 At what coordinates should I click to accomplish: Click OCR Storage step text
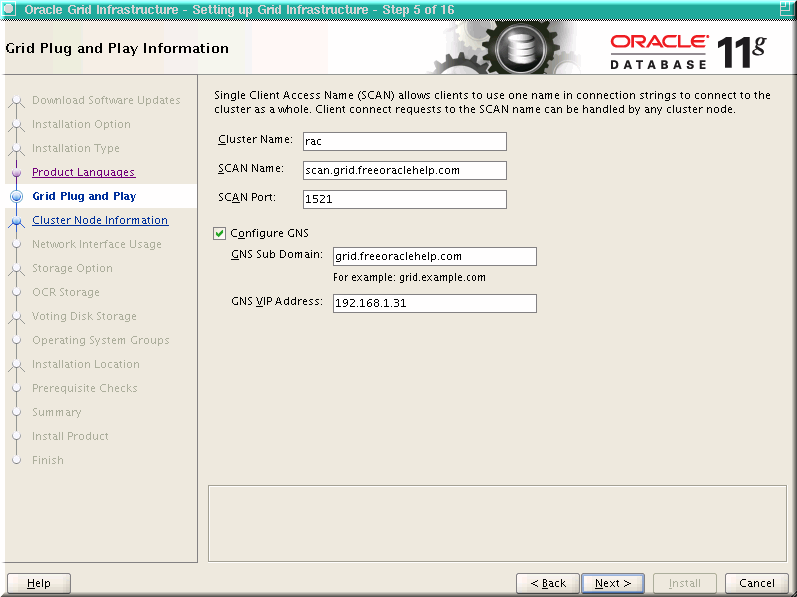tap(66, 292)
